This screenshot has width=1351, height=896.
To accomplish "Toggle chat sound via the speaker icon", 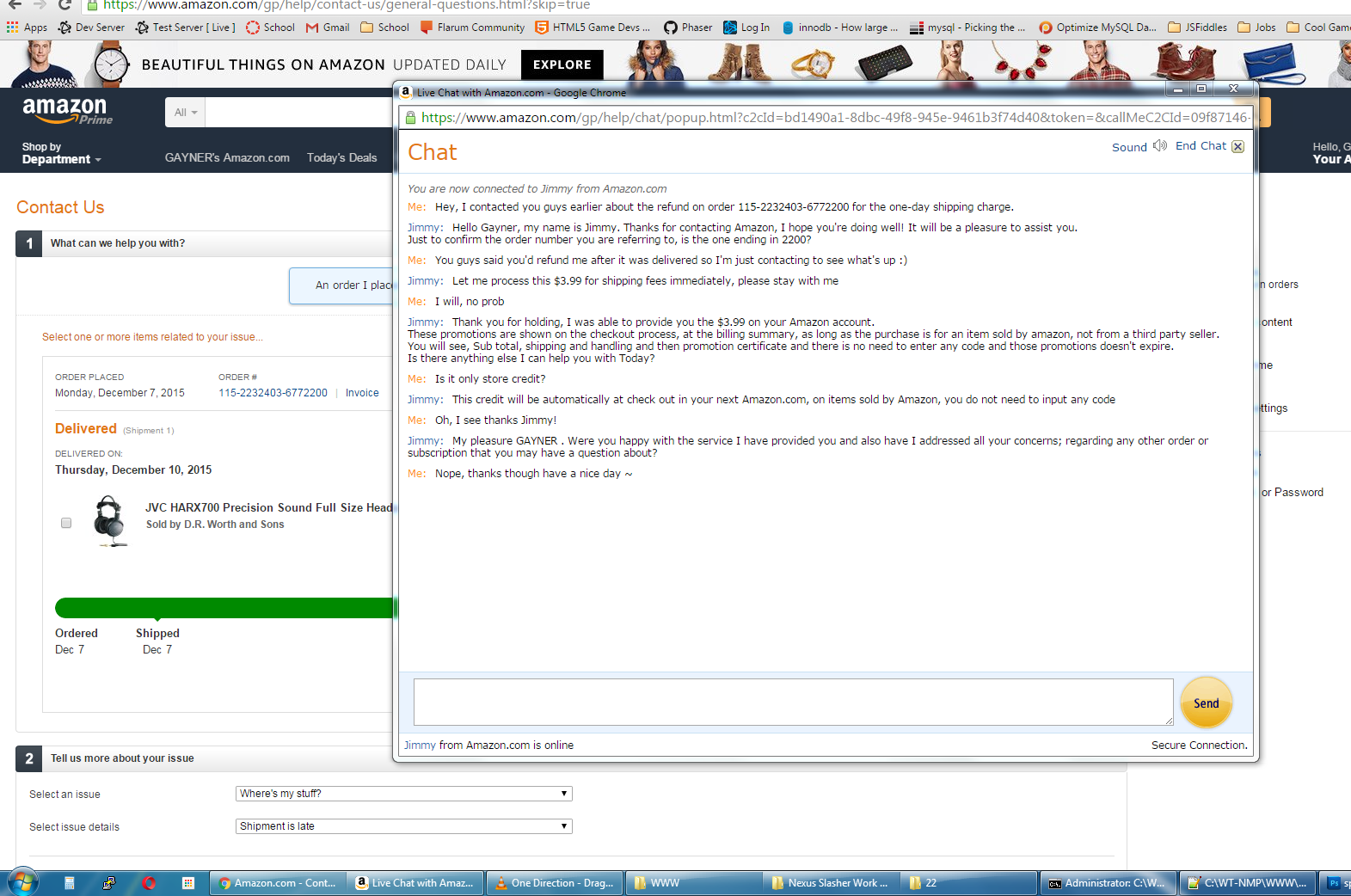I will click(1160, 146).
